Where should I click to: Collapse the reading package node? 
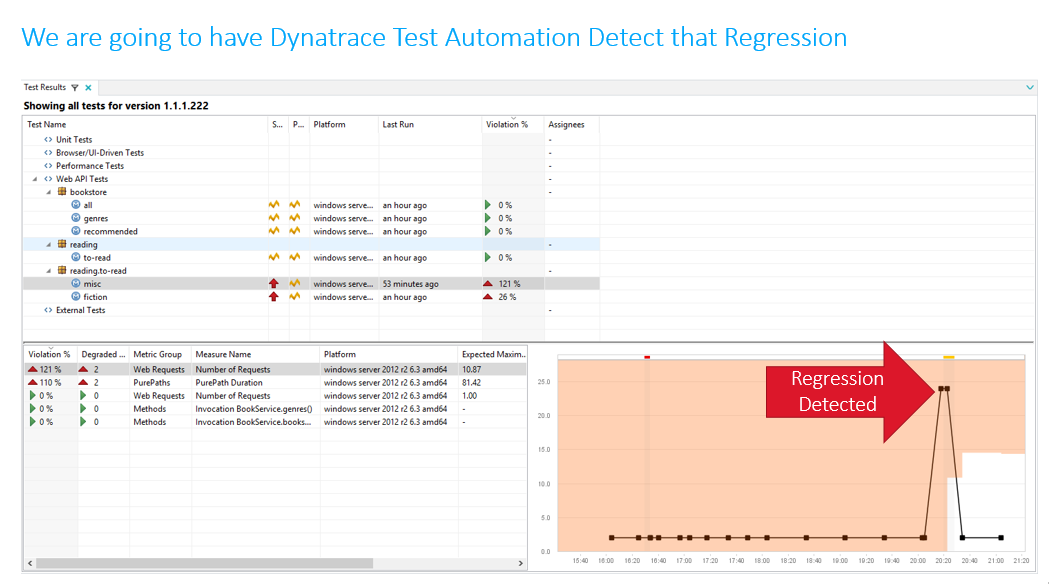coord(49,245)
